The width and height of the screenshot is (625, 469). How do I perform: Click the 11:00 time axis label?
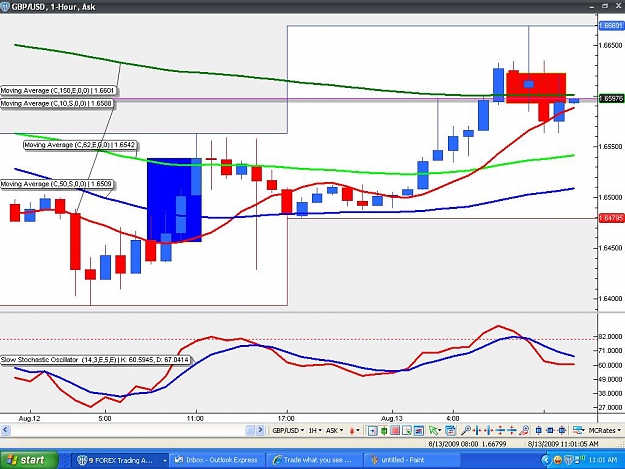(195, 418)
